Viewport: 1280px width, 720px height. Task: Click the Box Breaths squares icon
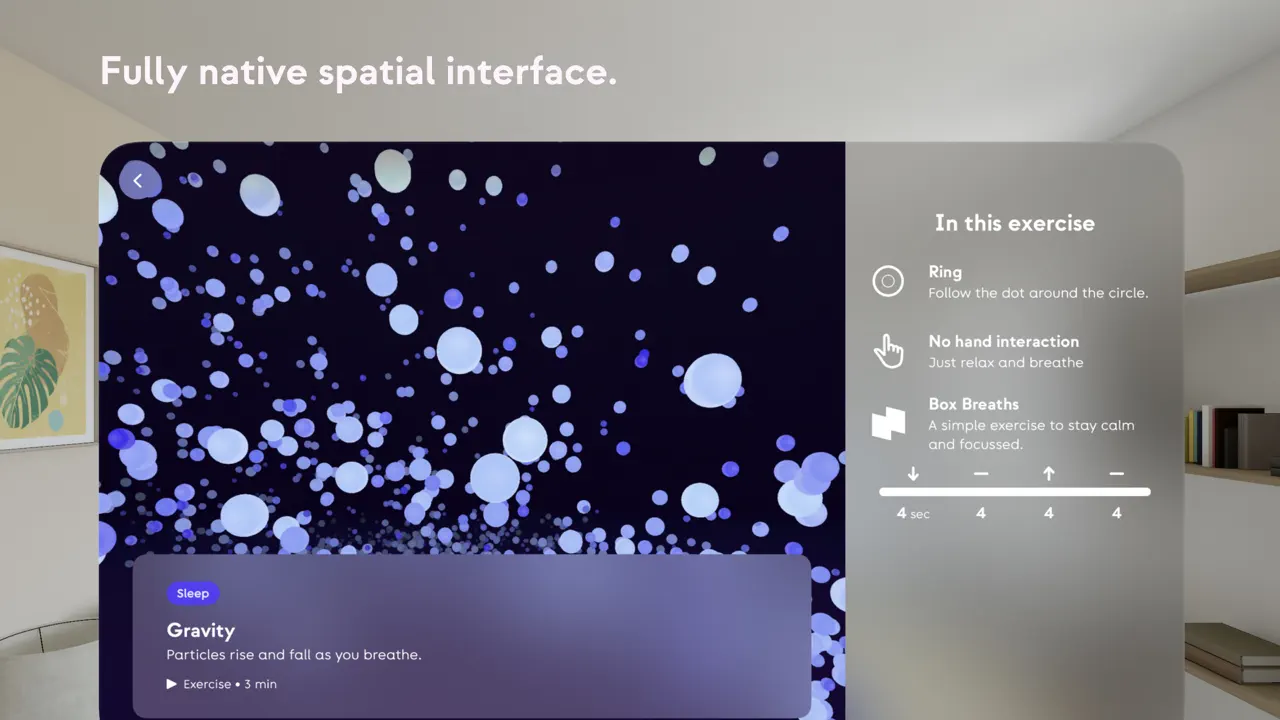click(888, 423)
